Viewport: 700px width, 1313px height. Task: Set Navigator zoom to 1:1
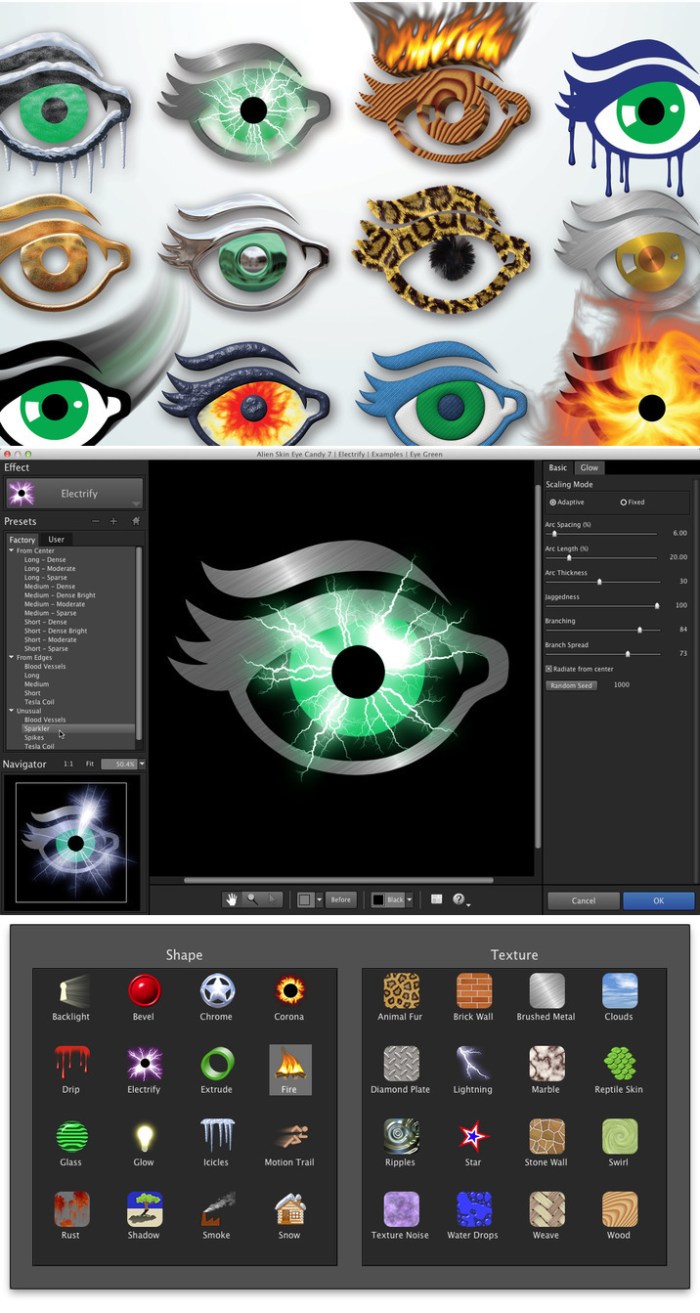pos(68,764)
